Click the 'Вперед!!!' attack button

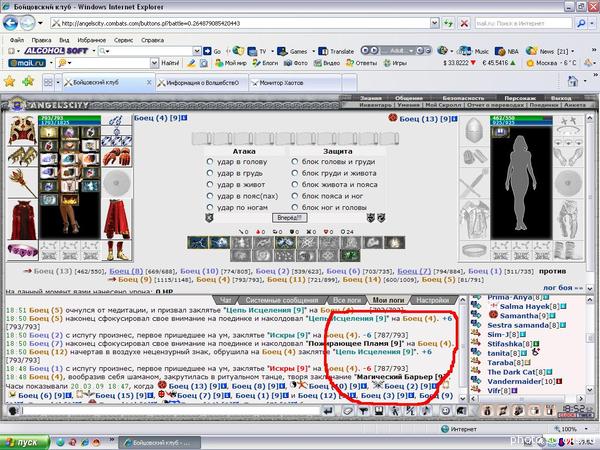290,218
